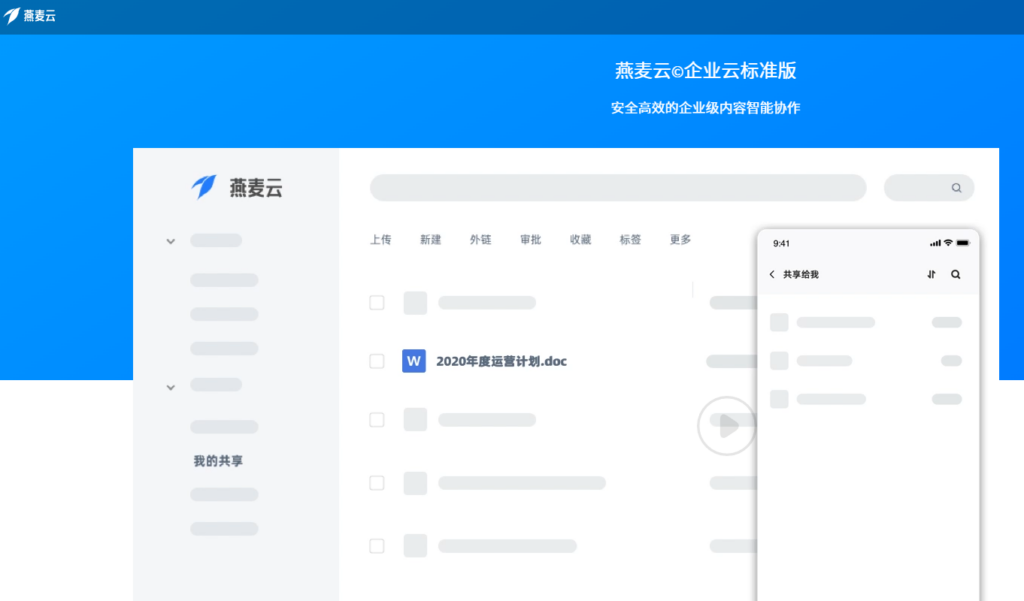
Task: Open the 外链 toolbar item
Action: pyautogui.click(x=480, y=240)
